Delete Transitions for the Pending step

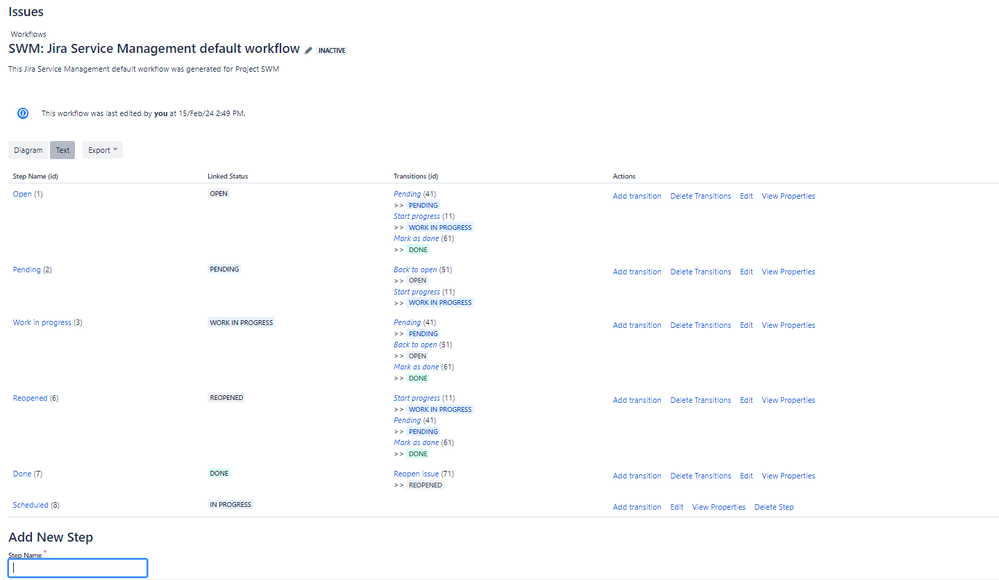tap(701, 272)
